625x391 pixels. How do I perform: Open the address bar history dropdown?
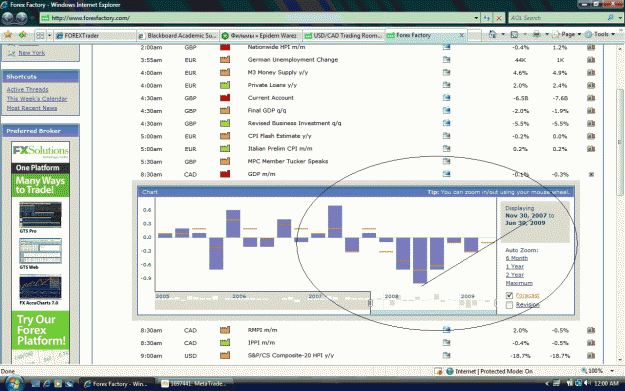point(476,18)
